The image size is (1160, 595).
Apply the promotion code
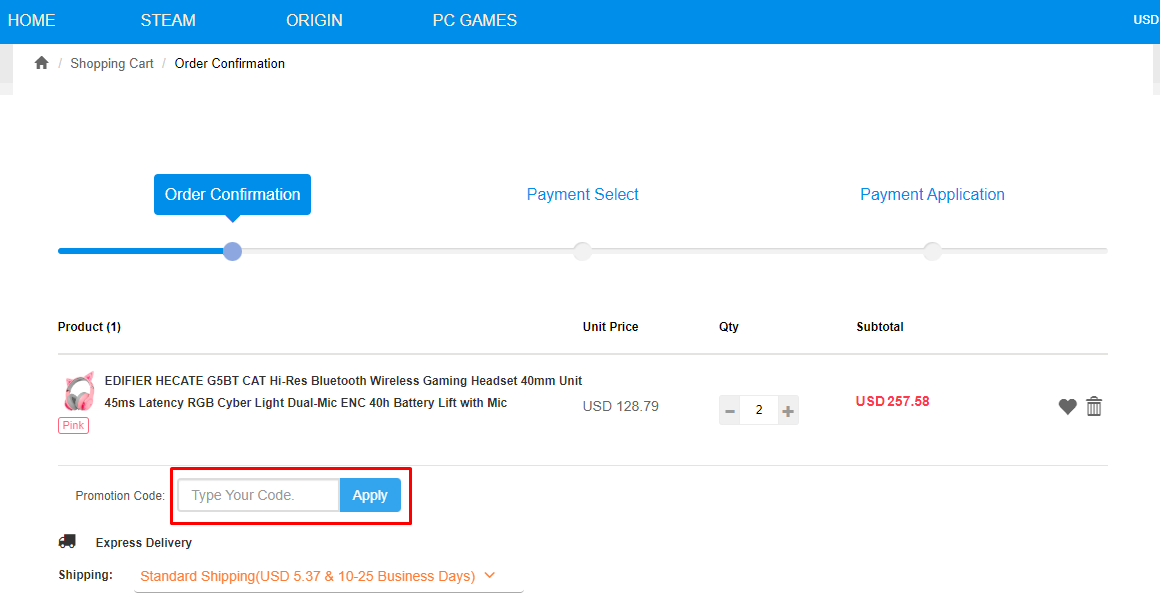(370, 495)
